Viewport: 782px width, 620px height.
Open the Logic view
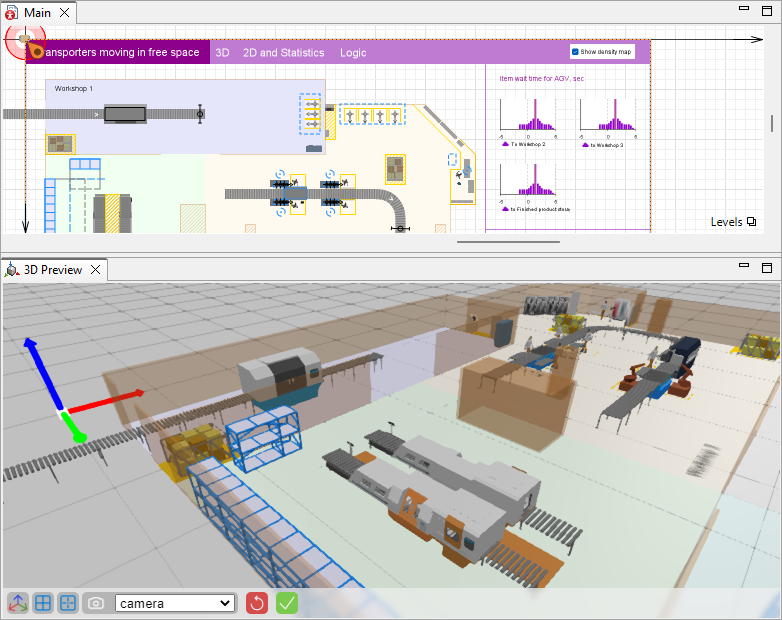click(x=353, y=53)
